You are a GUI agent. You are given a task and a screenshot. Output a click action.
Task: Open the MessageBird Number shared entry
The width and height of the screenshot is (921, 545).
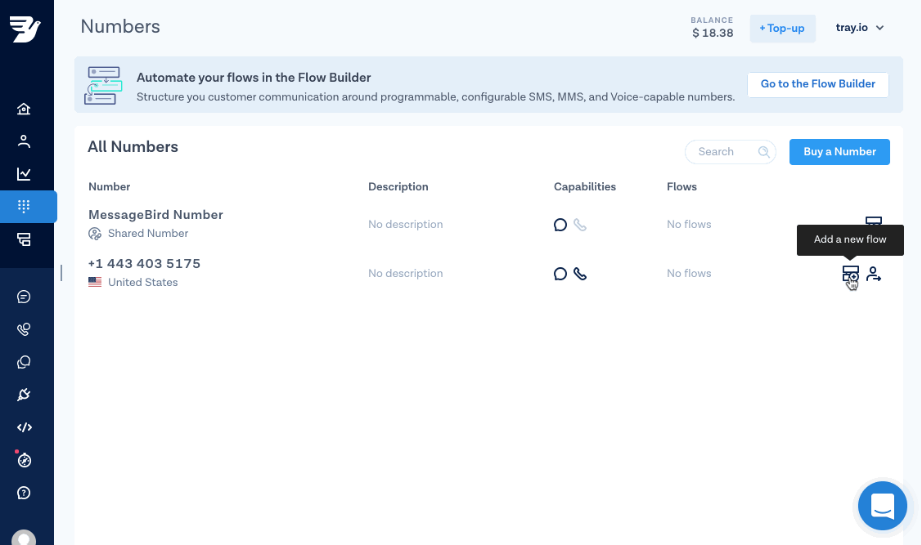[x=155, y=215]
